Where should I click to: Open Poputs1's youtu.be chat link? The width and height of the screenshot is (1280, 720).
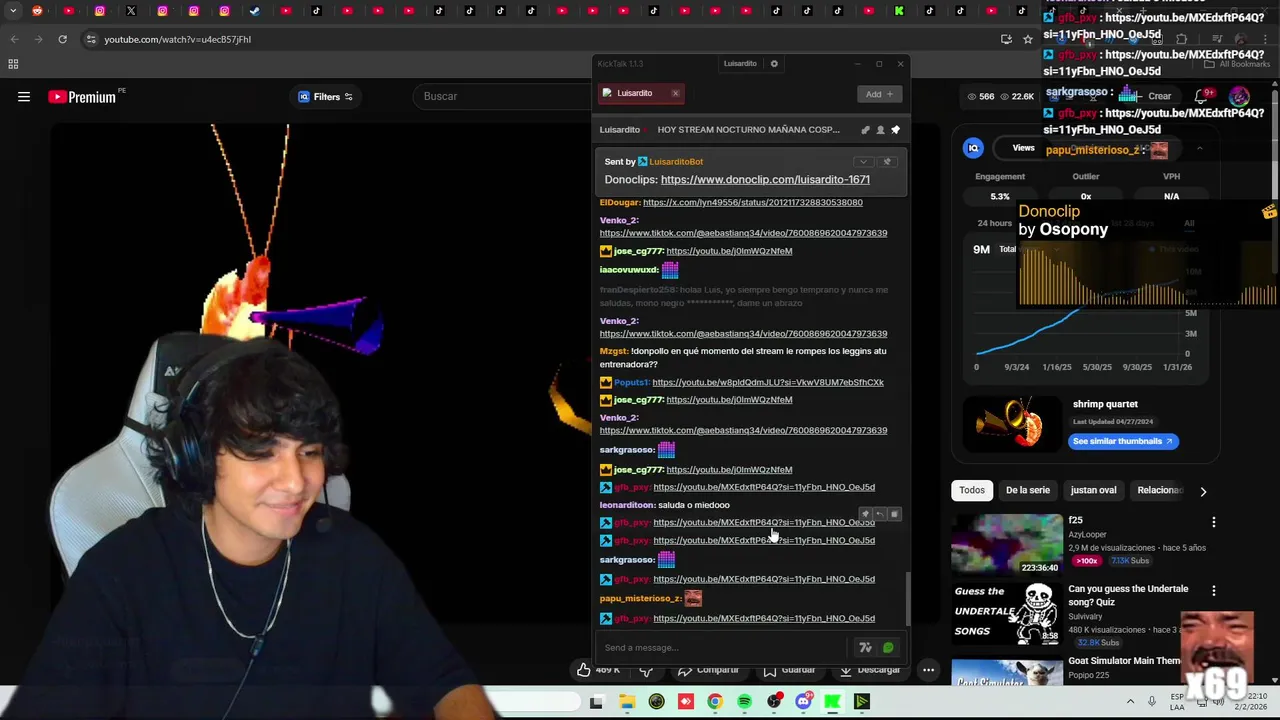click(x=768, y=382)
